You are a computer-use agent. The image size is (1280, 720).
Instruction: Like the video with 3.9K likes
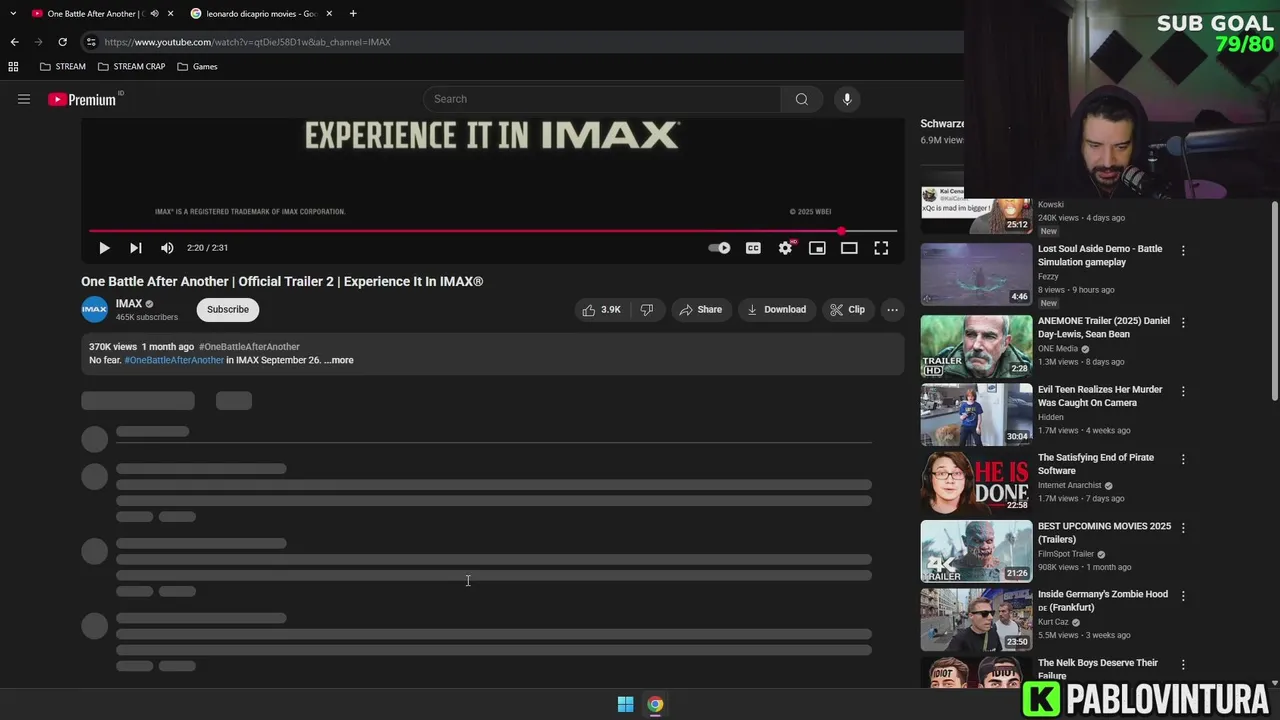point(601,310)
